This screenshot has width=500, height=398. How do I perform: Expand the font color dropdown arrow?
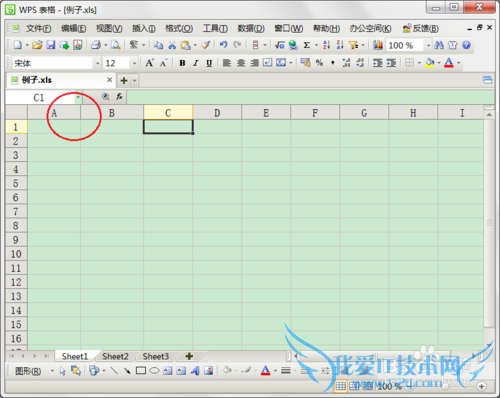[459, 63]
